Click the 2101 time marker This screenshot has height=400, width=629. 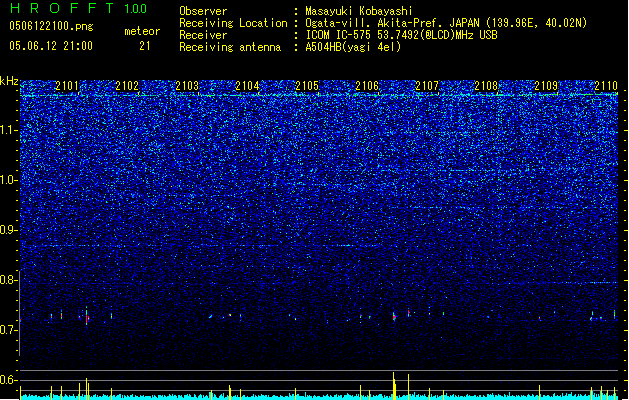(67, 86)
